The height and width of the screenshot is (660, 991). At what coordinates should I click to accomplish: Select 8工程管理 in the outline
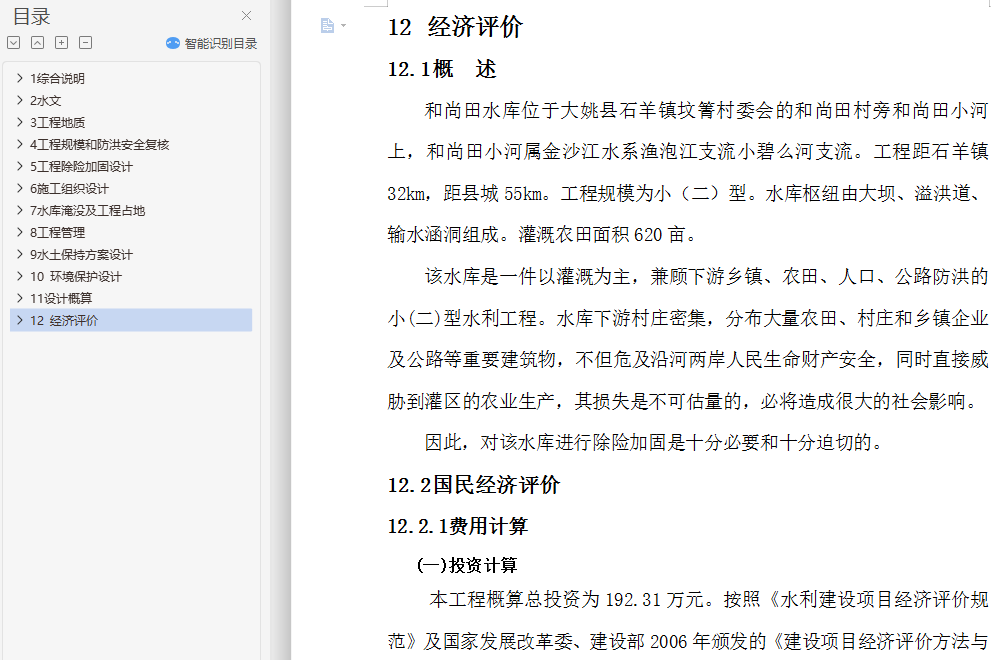pyautogui.click(x=58, y=233)
